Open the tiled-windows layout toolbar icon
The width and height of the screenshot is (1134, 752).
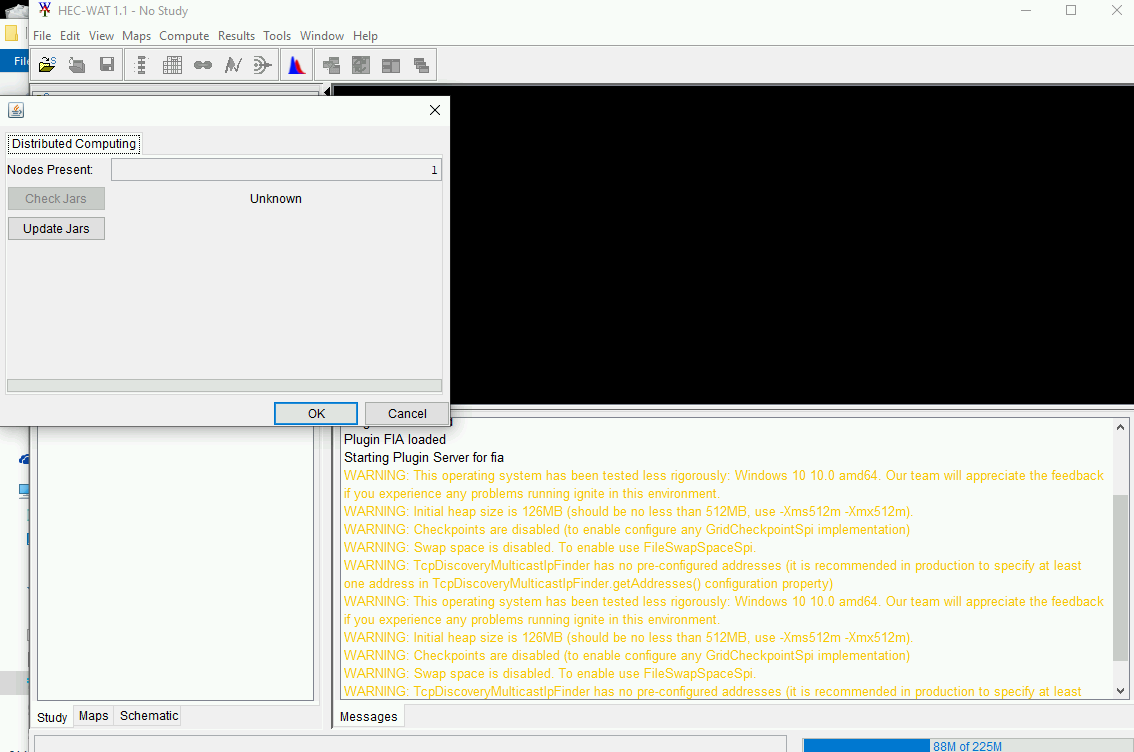click(390, 64)
